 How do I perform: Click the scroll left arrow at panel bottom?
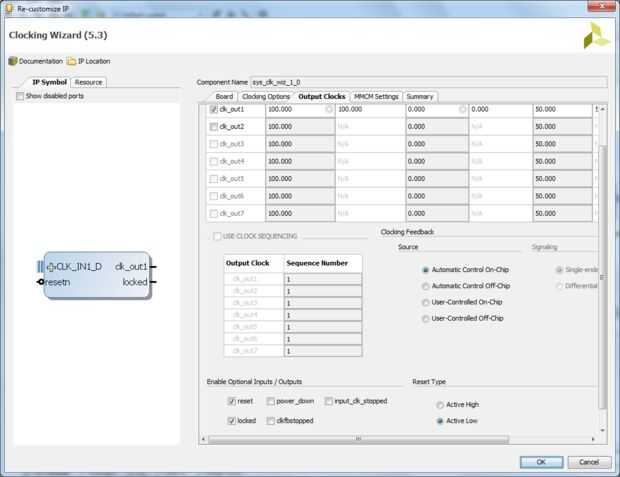pyautogui.click(x=203, y=439)
